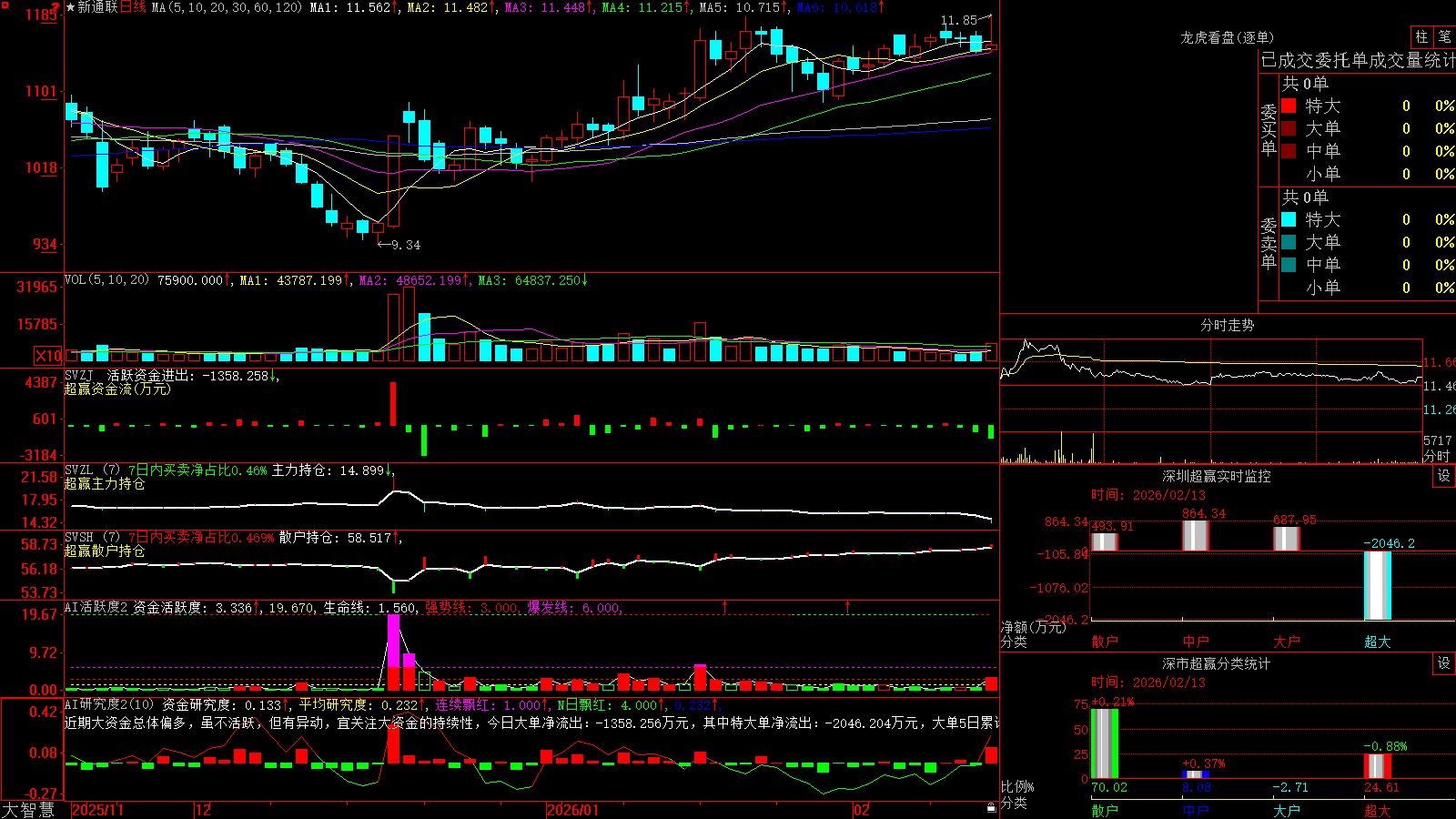Click the tall magenta bar in AI活跃度2 panel

(x=393, y=642)
